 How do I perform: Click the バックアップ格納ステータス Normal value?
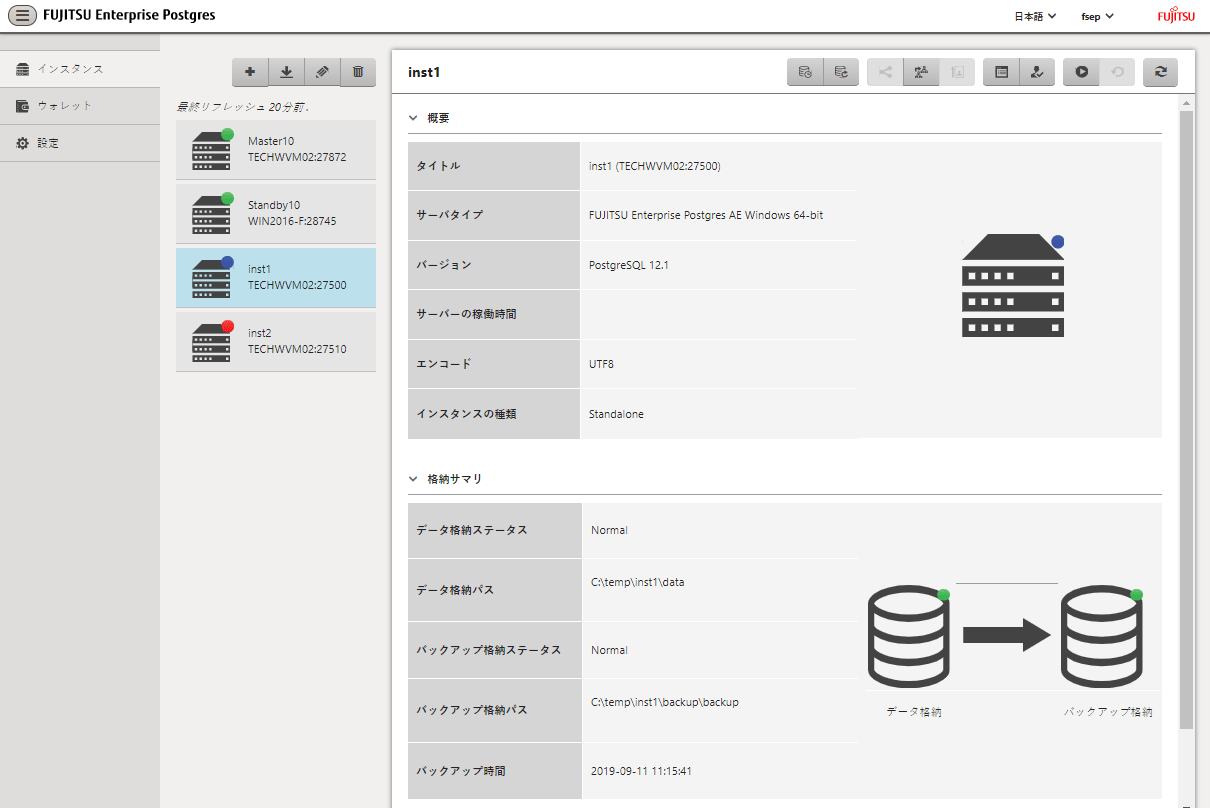609,650
